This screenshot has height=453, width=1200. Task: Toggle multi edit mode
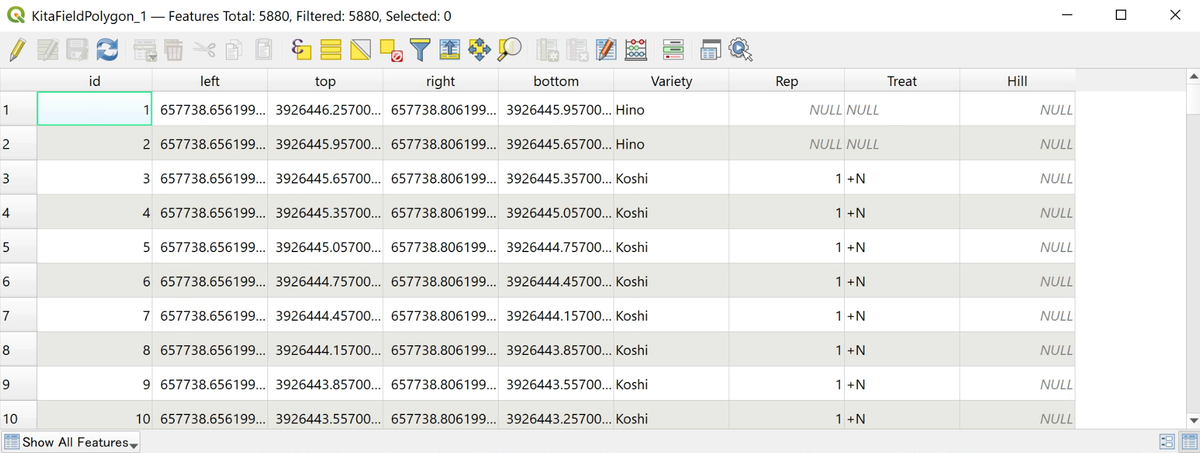pos(48,49)
